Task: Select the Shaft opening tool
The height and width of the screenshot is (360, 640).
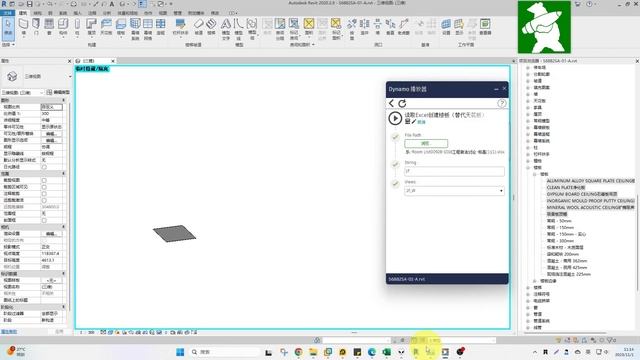Action: tap(364, 27)
